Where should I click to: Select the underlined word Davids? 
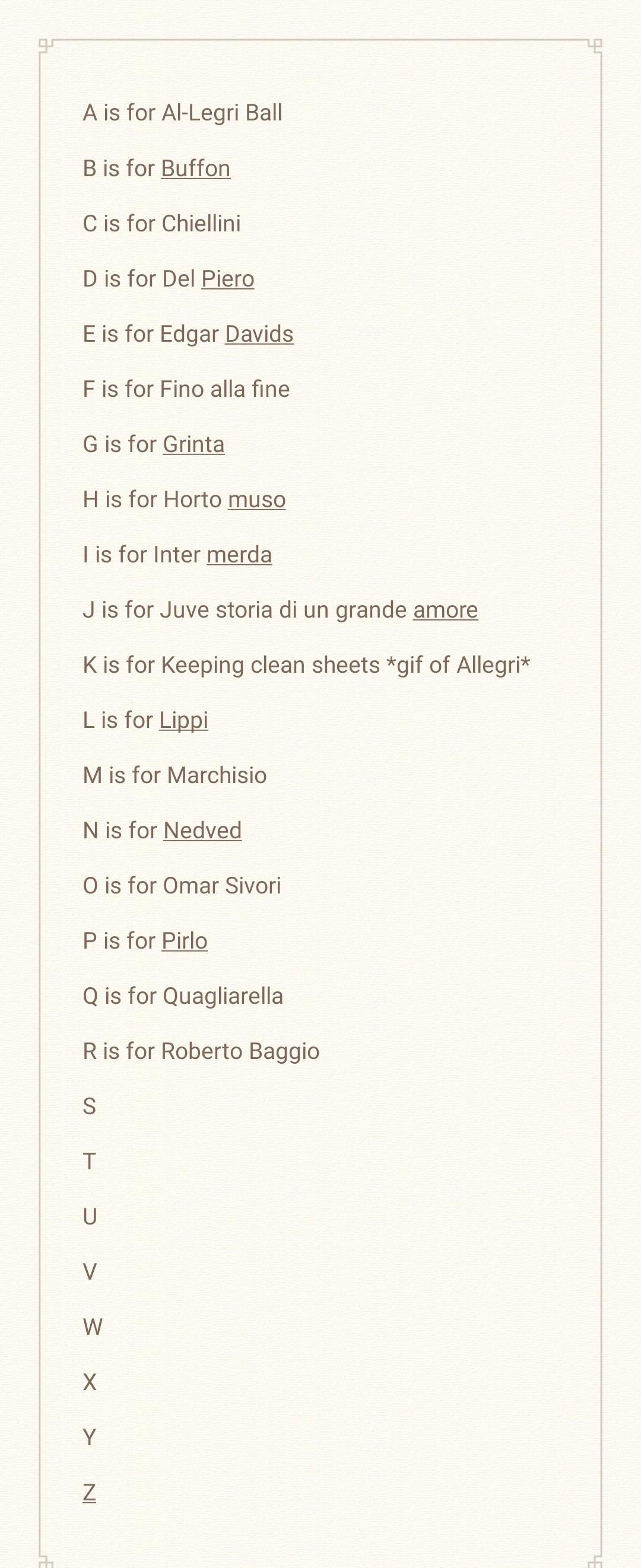(x=259, y=334)
